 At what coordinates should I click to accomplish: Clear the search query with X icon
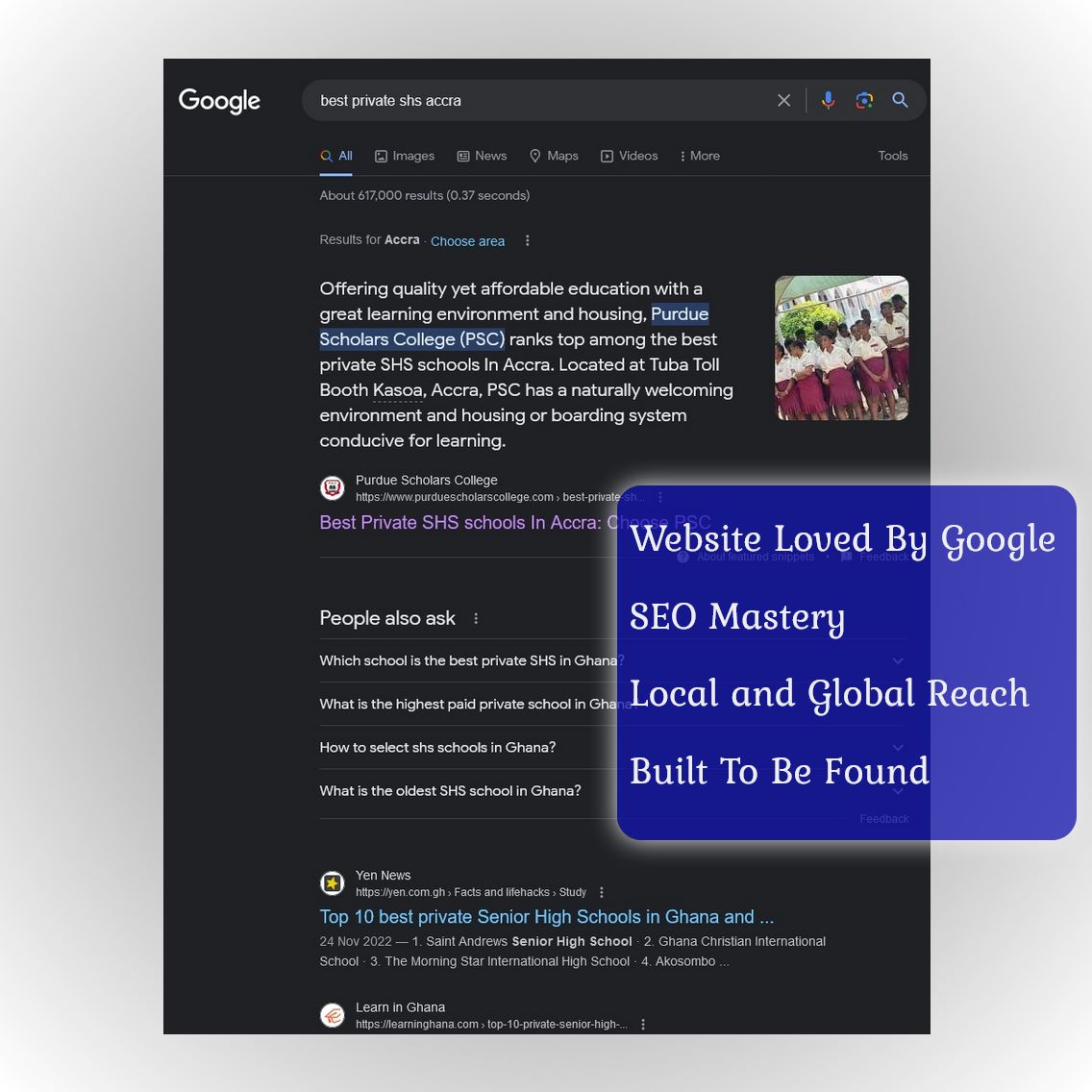(783, 100)
